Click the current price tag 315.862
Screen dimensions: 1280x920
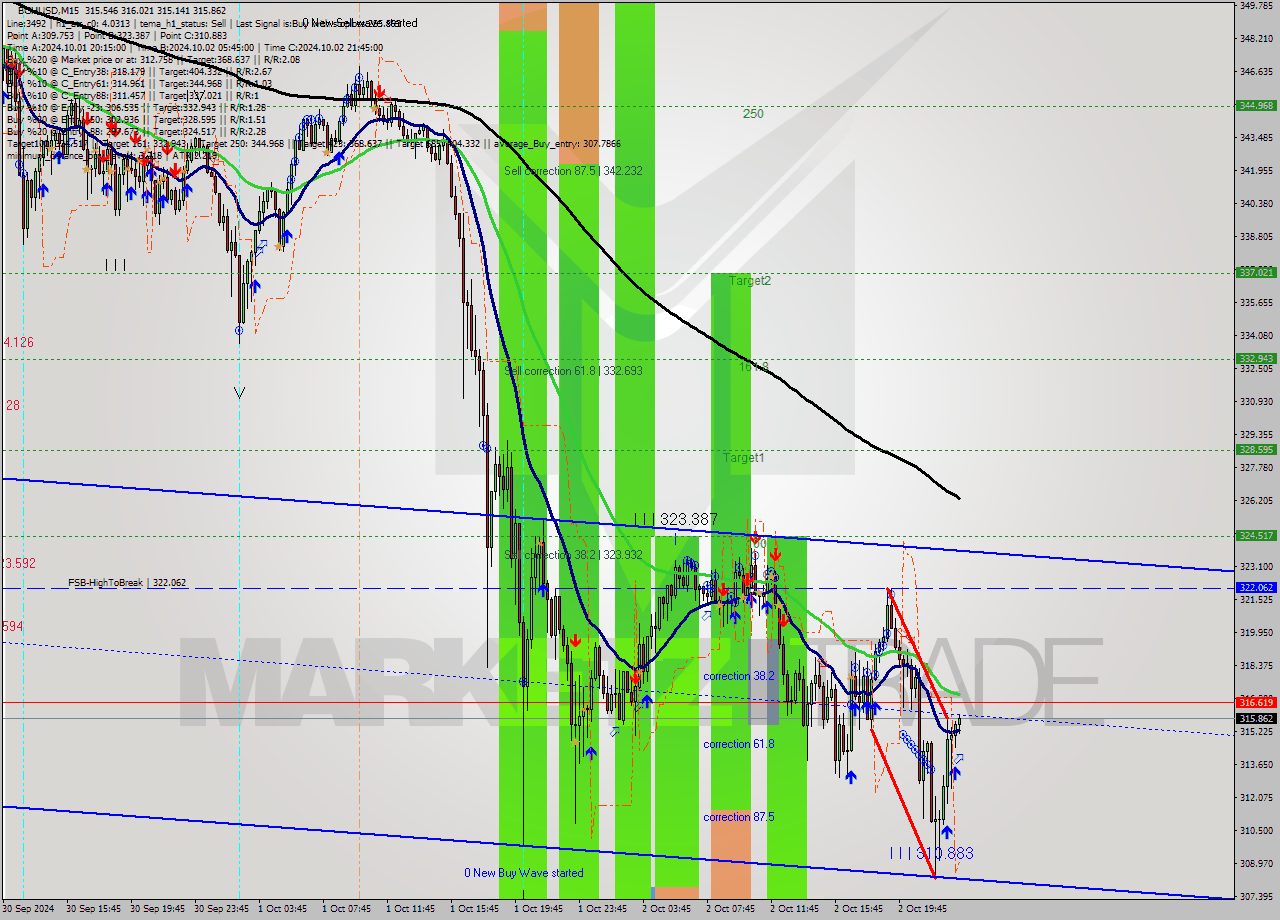tap(1256, 718)
